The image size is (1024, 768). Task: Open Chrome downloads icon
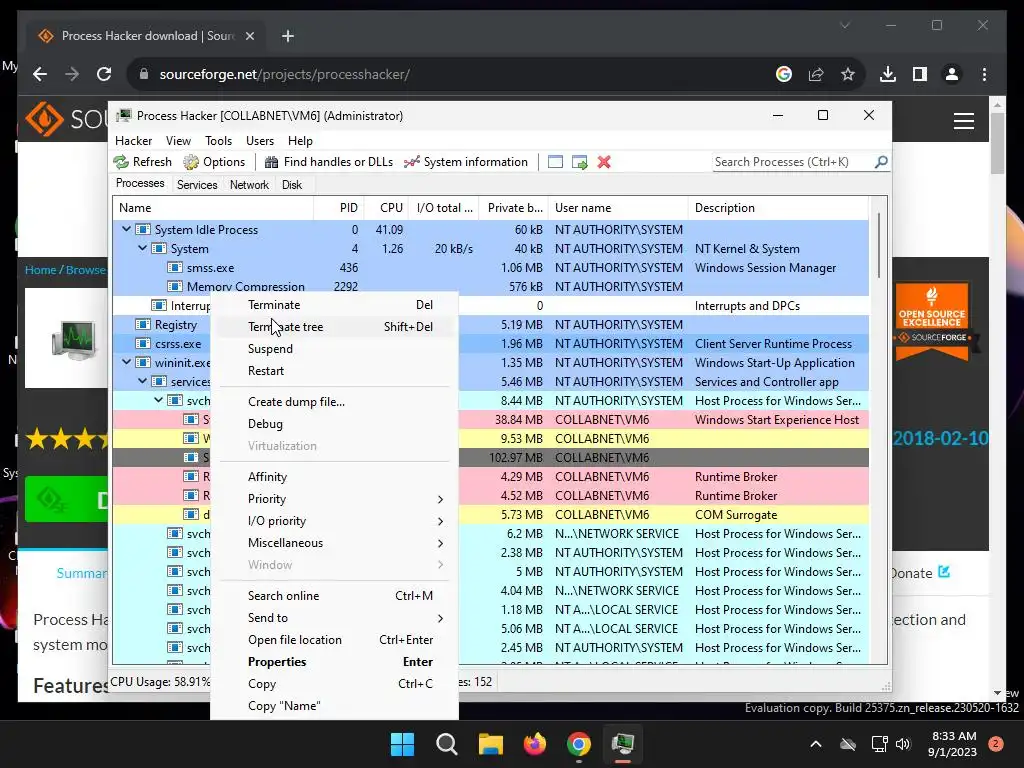coord(888,74)
